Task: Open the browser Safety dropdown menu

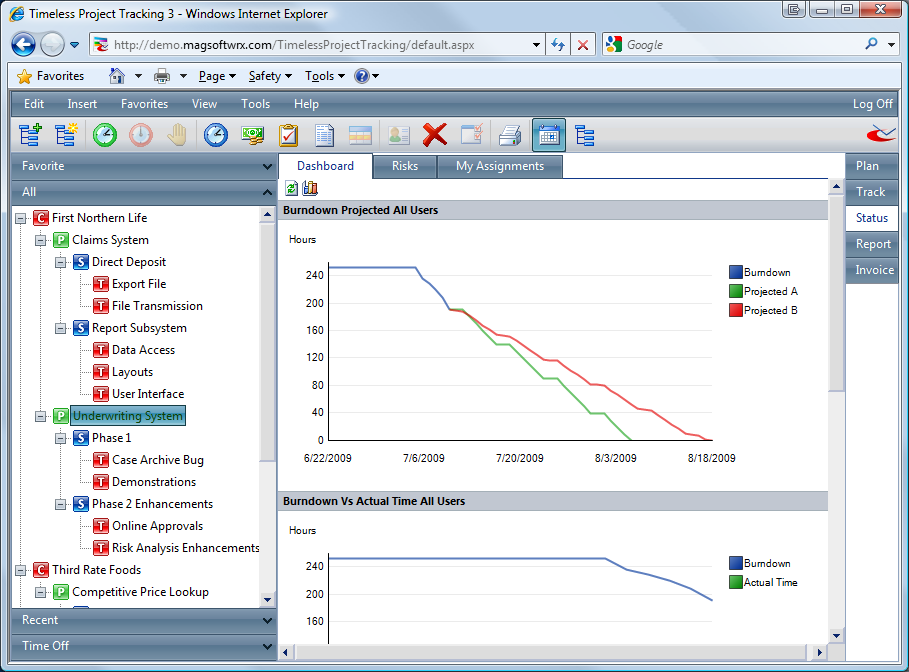Action: pyautogui.click(x=270, y=76)
